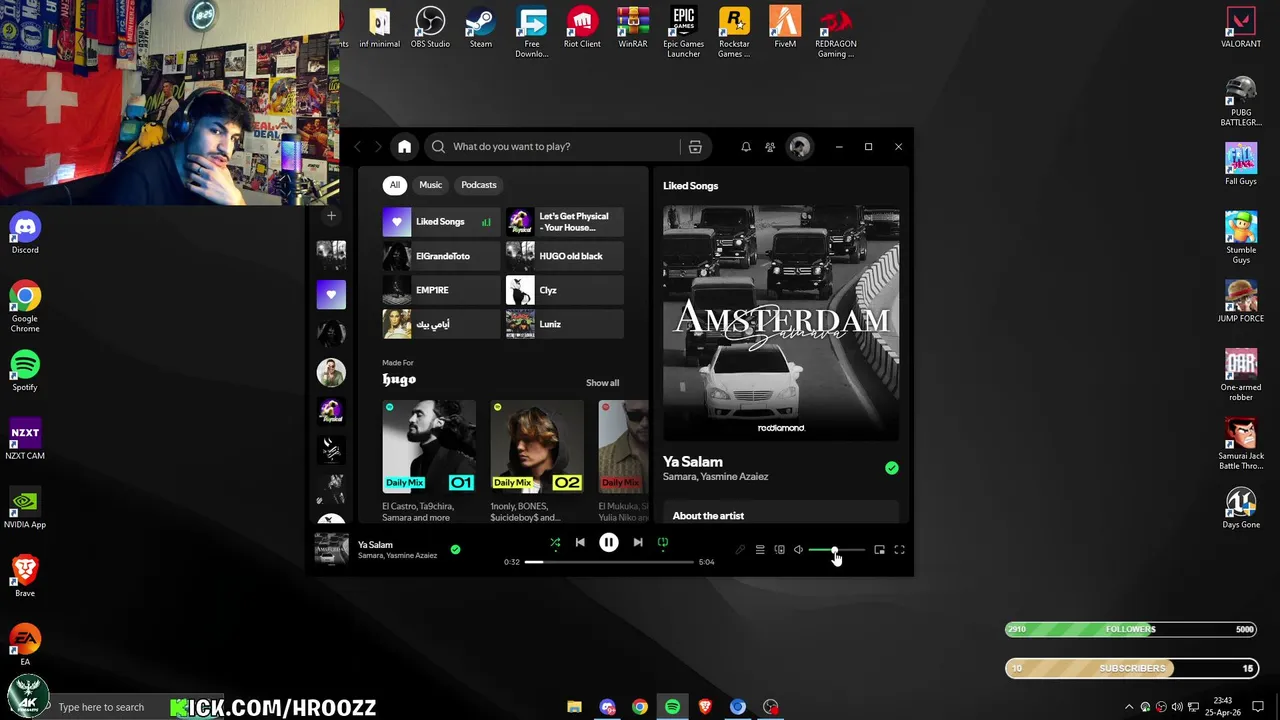Image resolution: width=1280 pixels, height=720 pixels.
Task: Toggle repeat mode
Action: tap(662, 542)
